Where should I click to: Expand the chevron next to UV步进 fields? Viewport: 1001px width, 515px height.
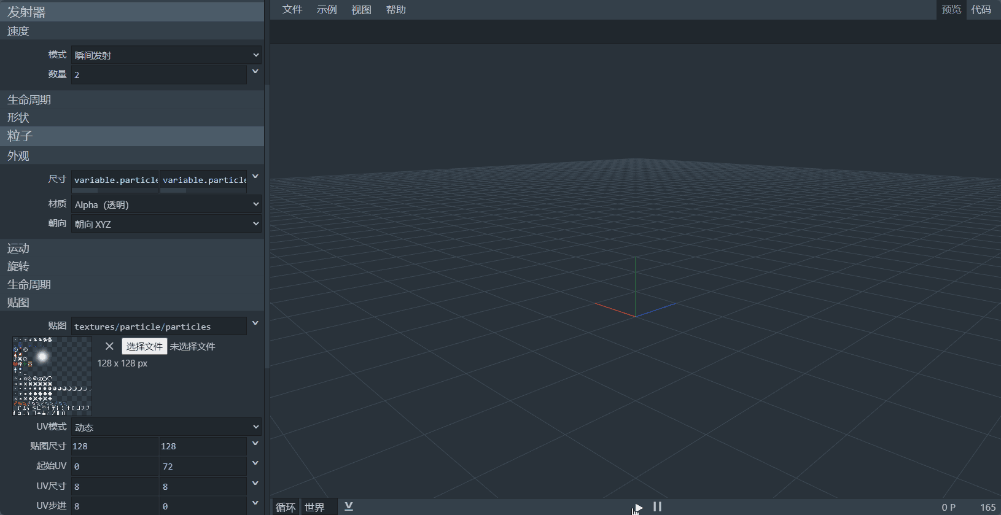pyautogui.click(x=255, y=503)
